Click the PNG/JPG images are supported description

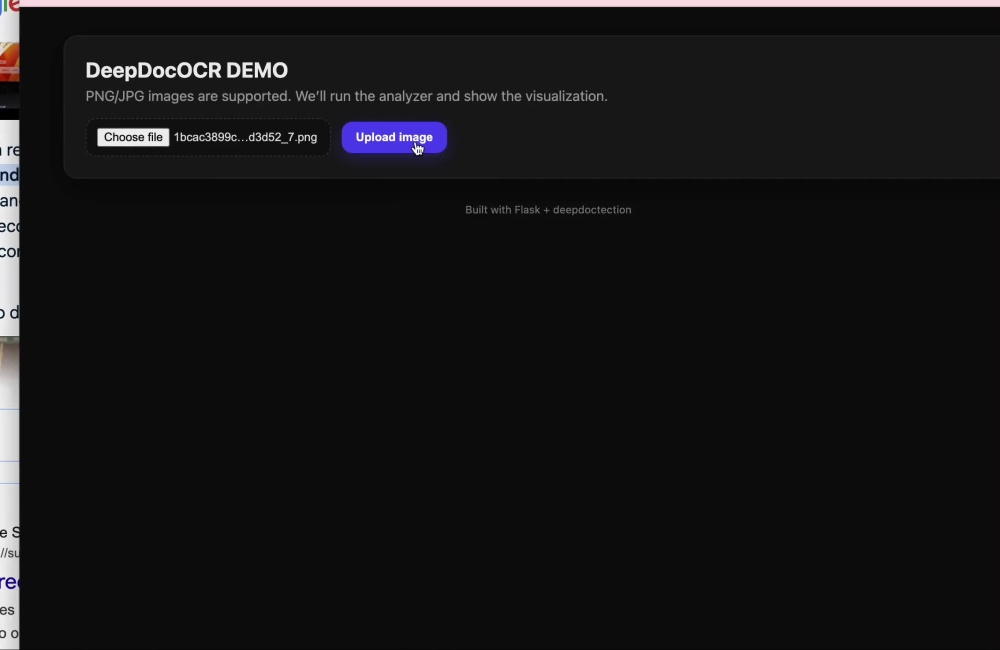click(x=346, y=96)
